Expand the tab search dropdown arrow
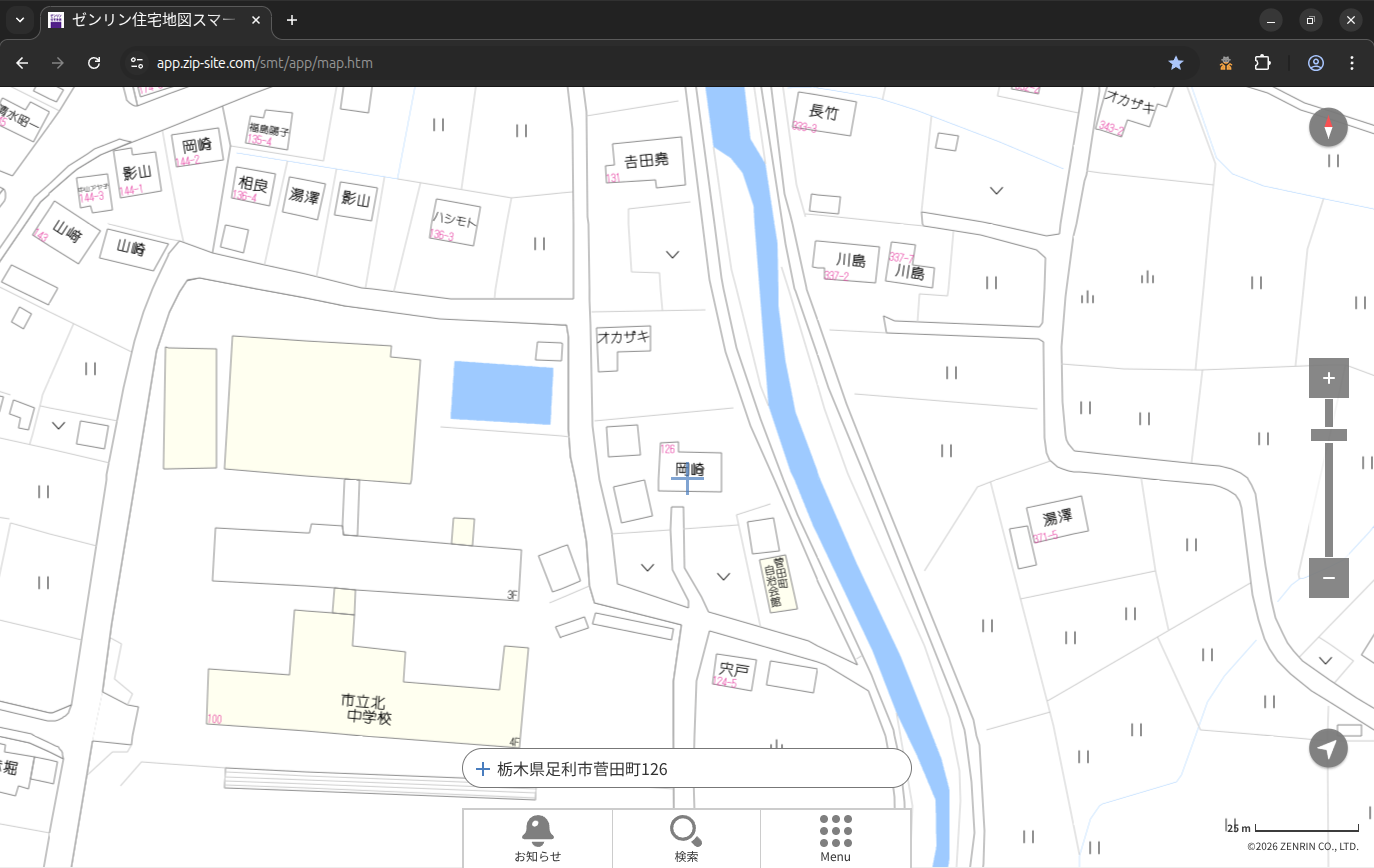The image size is (1374, 868). click(20, 20)
